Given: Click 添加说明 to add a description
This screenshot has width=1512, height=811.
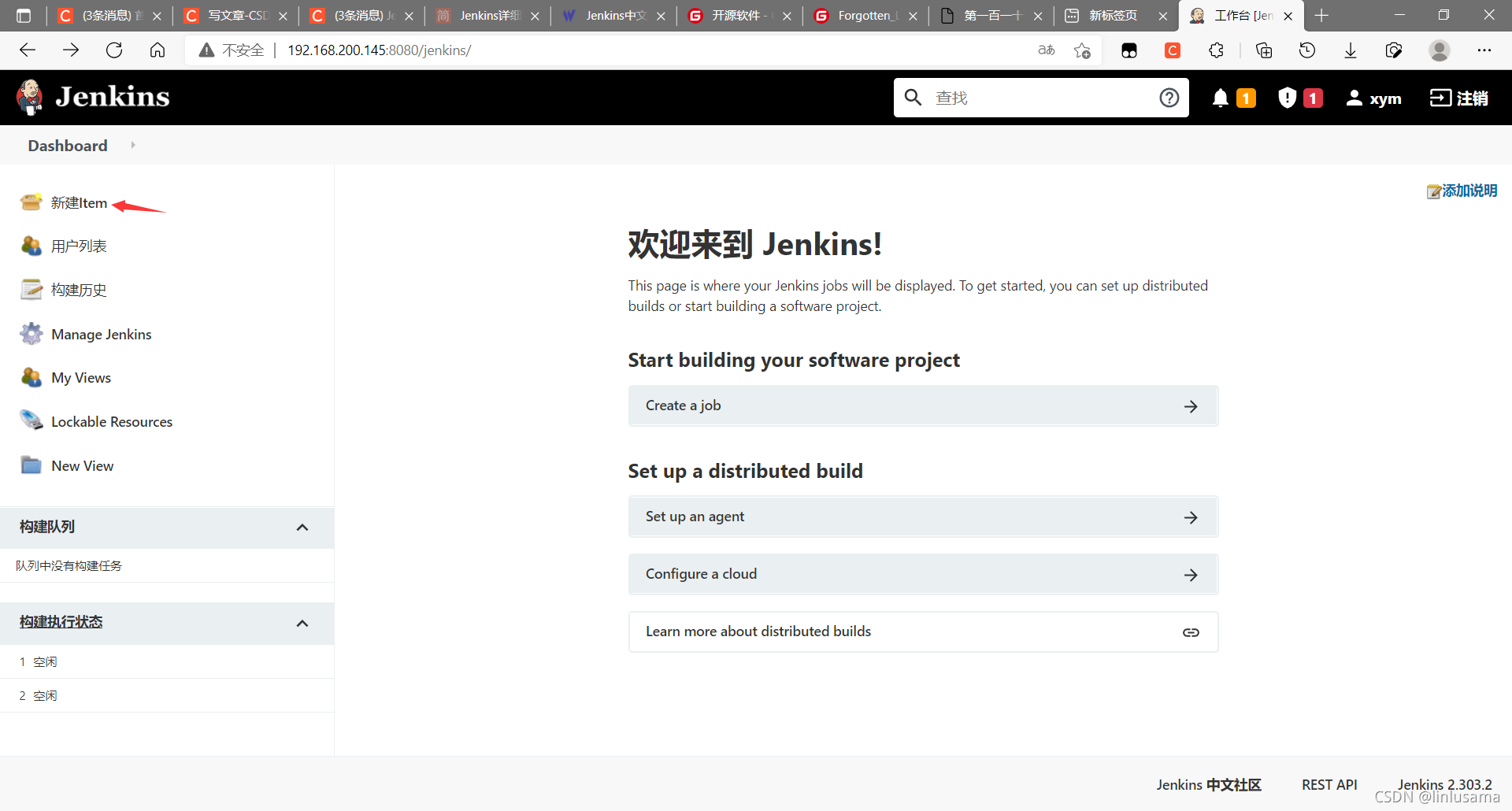Looking at the screenshot, I should click(1468, 191).
